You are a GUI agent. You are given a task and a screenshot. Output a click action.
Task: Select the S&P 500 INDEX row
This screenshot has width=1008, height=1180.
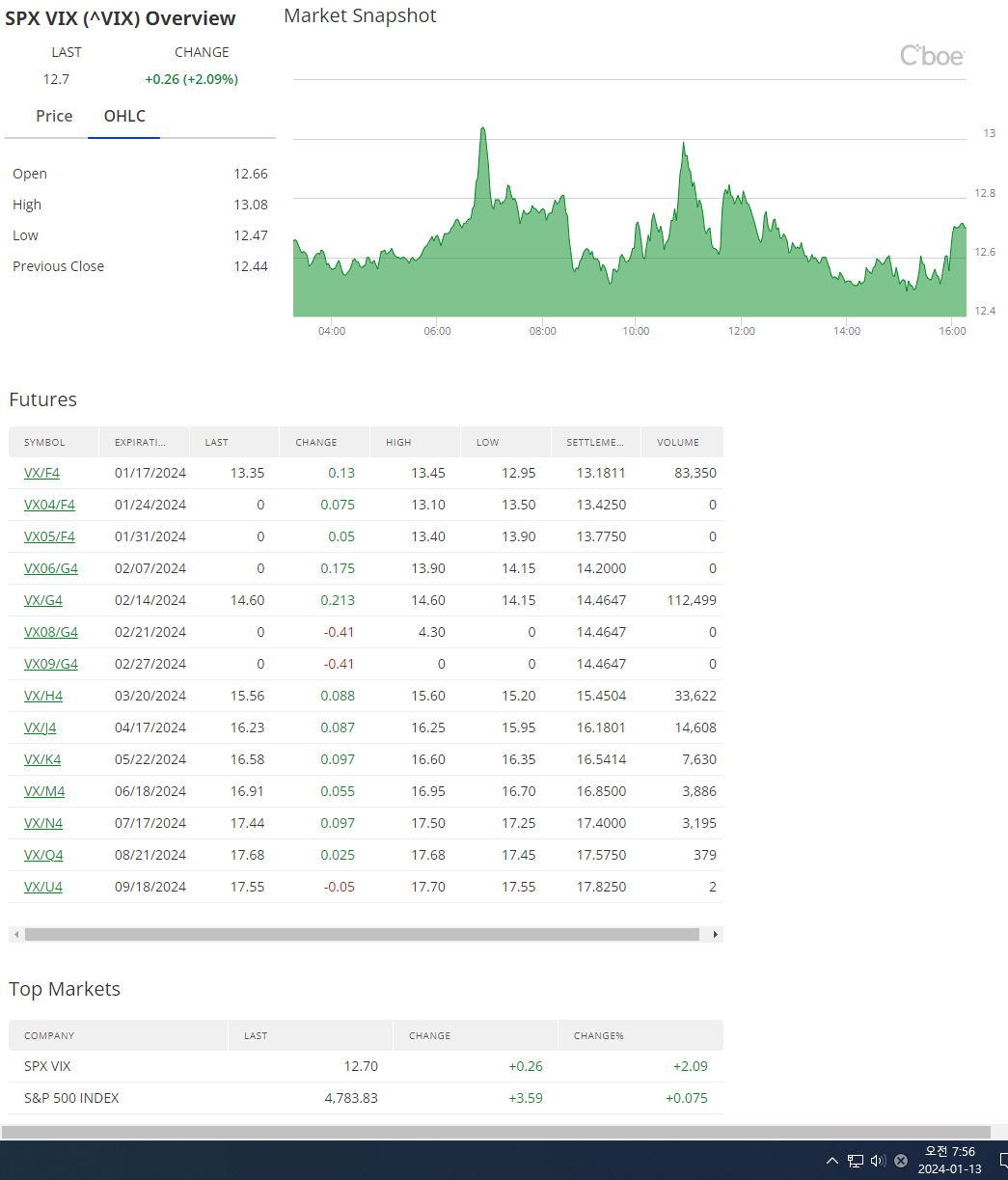(x=366, y=1098)
